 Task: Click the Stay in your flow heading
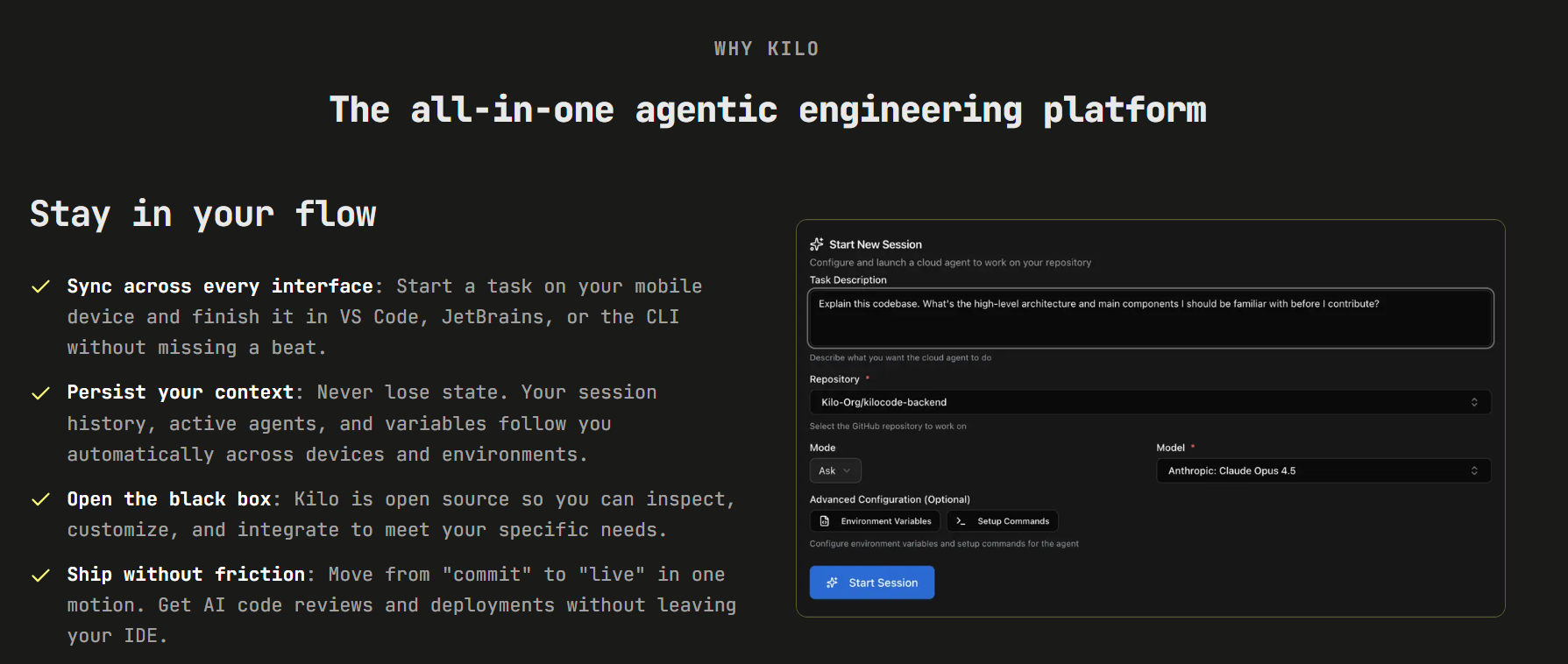pyautogui.click(x=203, y=215)
